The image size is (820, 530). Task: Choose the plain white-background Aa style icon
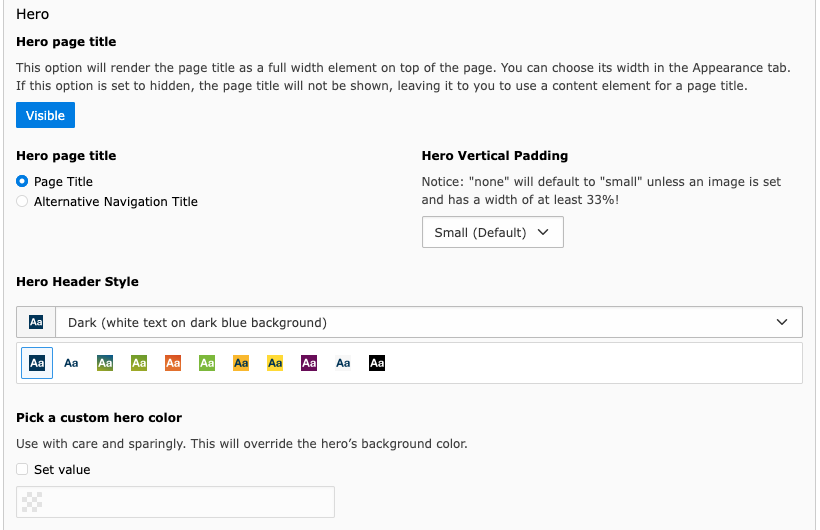pos(71,363)
